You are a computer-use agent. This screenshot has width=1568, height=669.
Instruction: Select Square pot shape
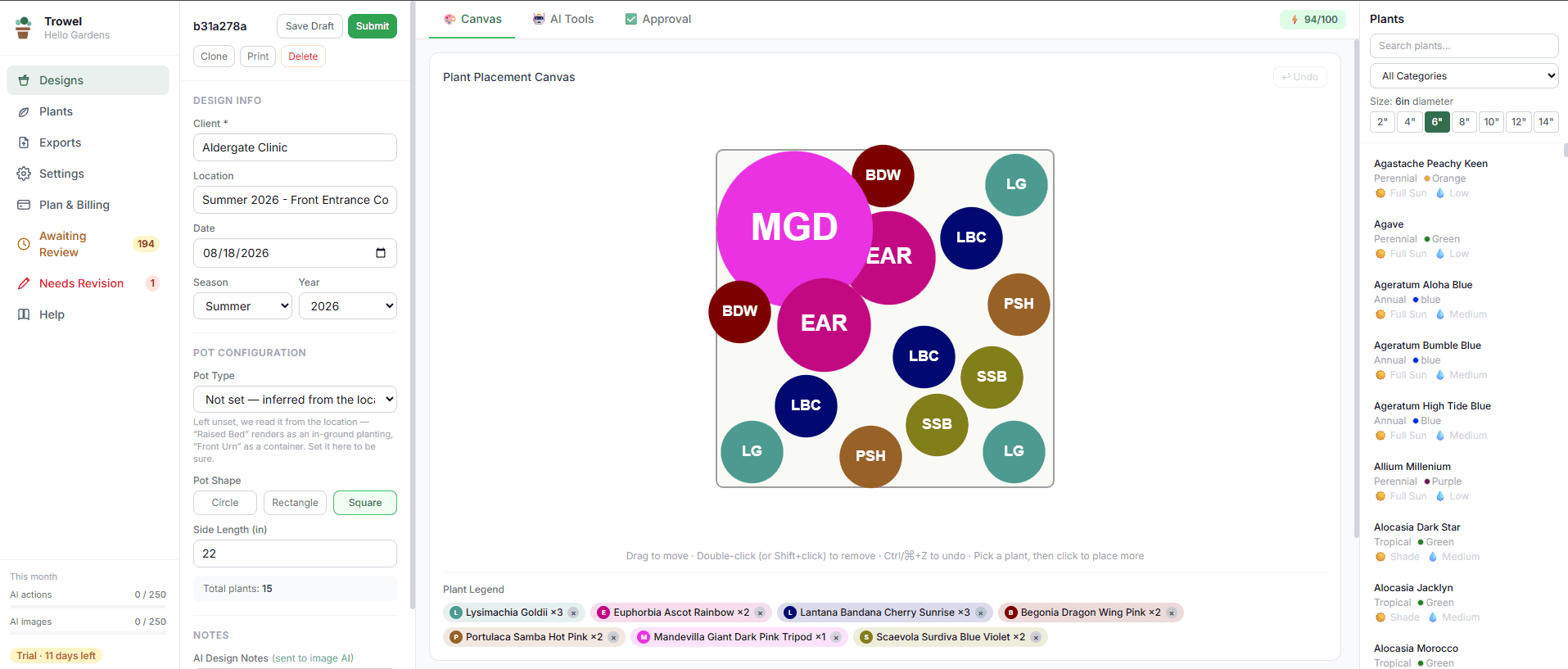pyautogui.click(x=365, y=503)
